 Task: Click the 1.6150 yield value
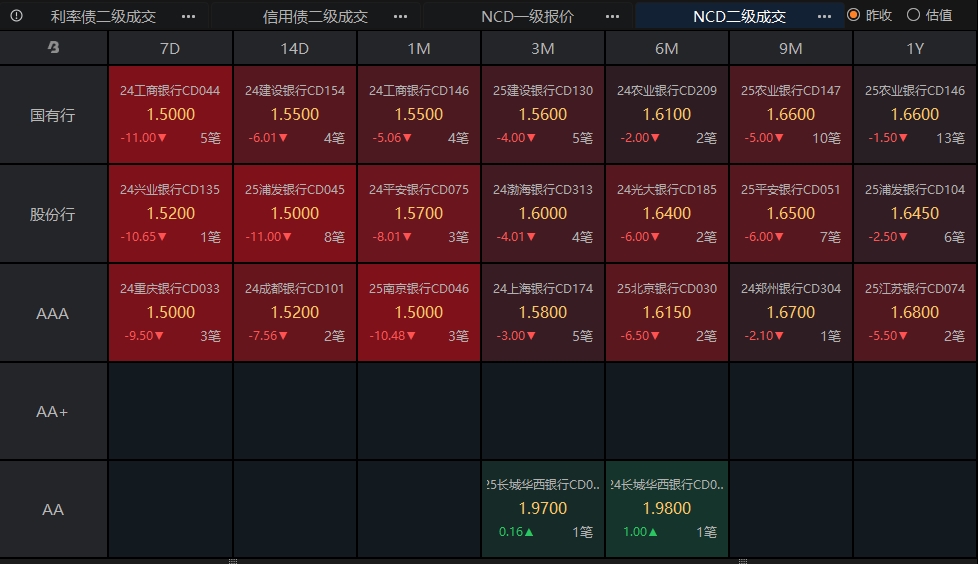[x=667, y=313]
